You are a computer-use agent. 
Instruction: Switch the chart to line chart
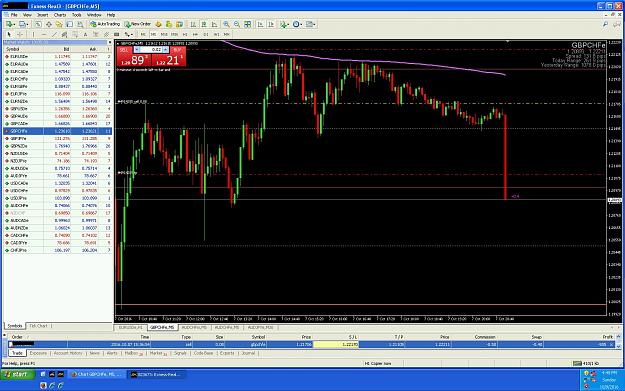tap(214, 24)
